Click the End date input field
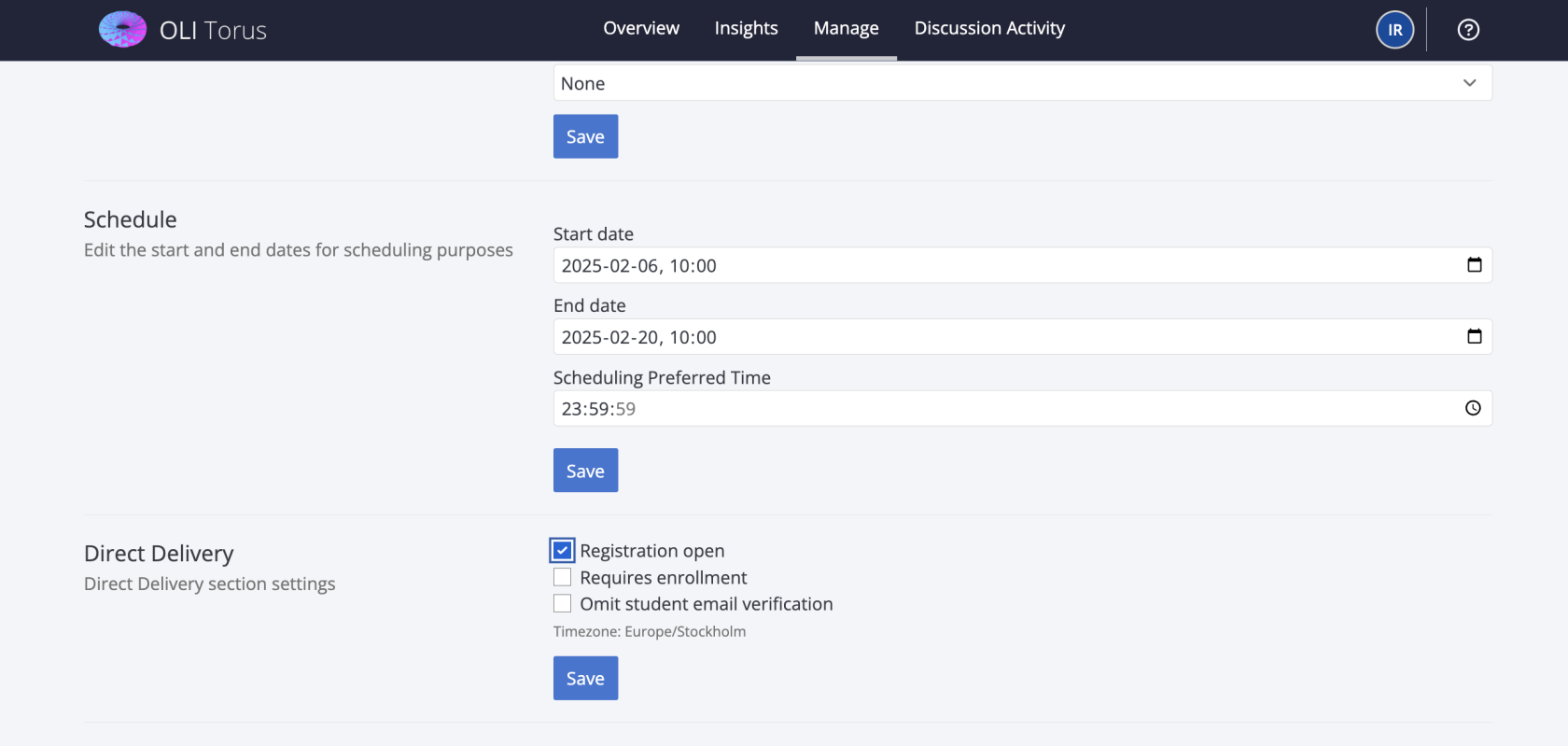This screenshot has width=1568, height=746. 1022,336
